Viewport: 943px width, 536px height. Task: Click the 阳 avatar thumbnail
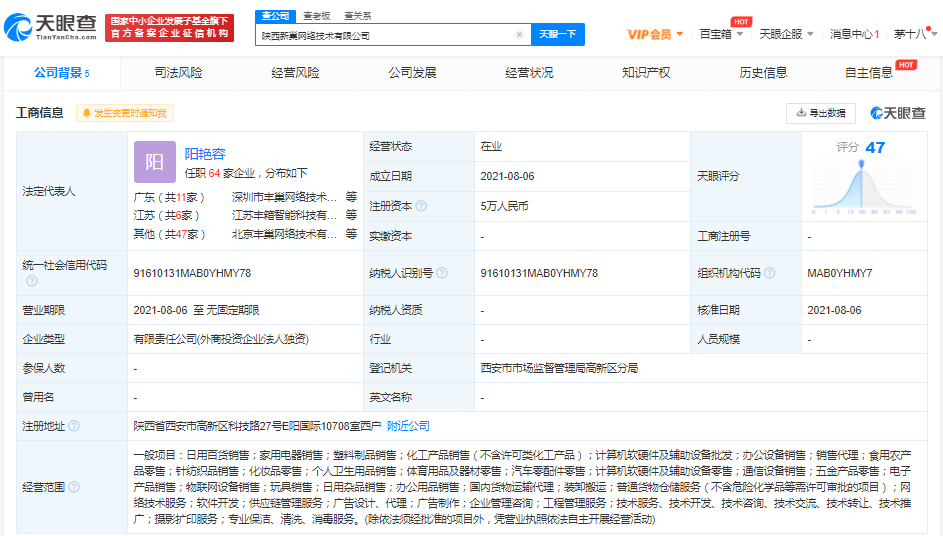[x=155, y=162]
